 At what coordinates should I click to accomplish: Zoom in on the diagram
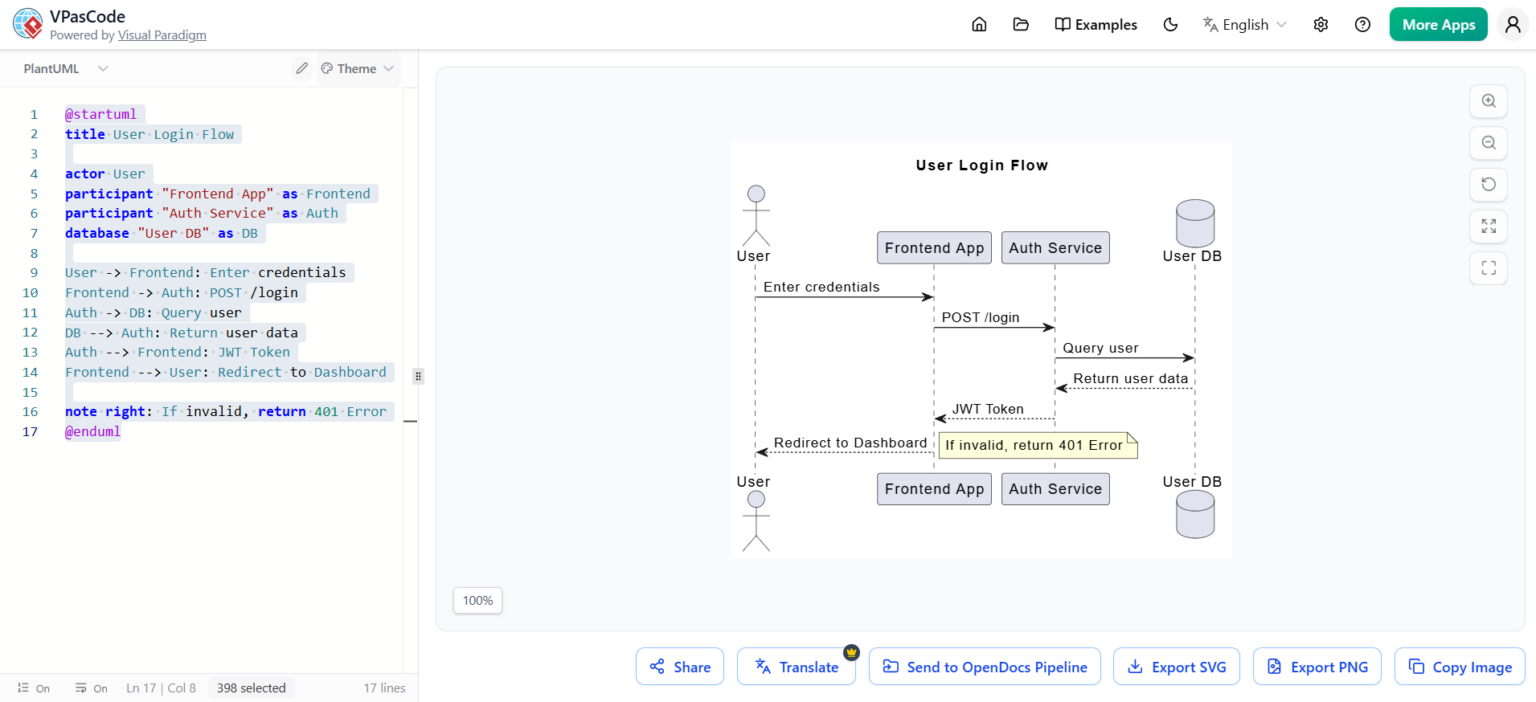(x=1488, y=101)
